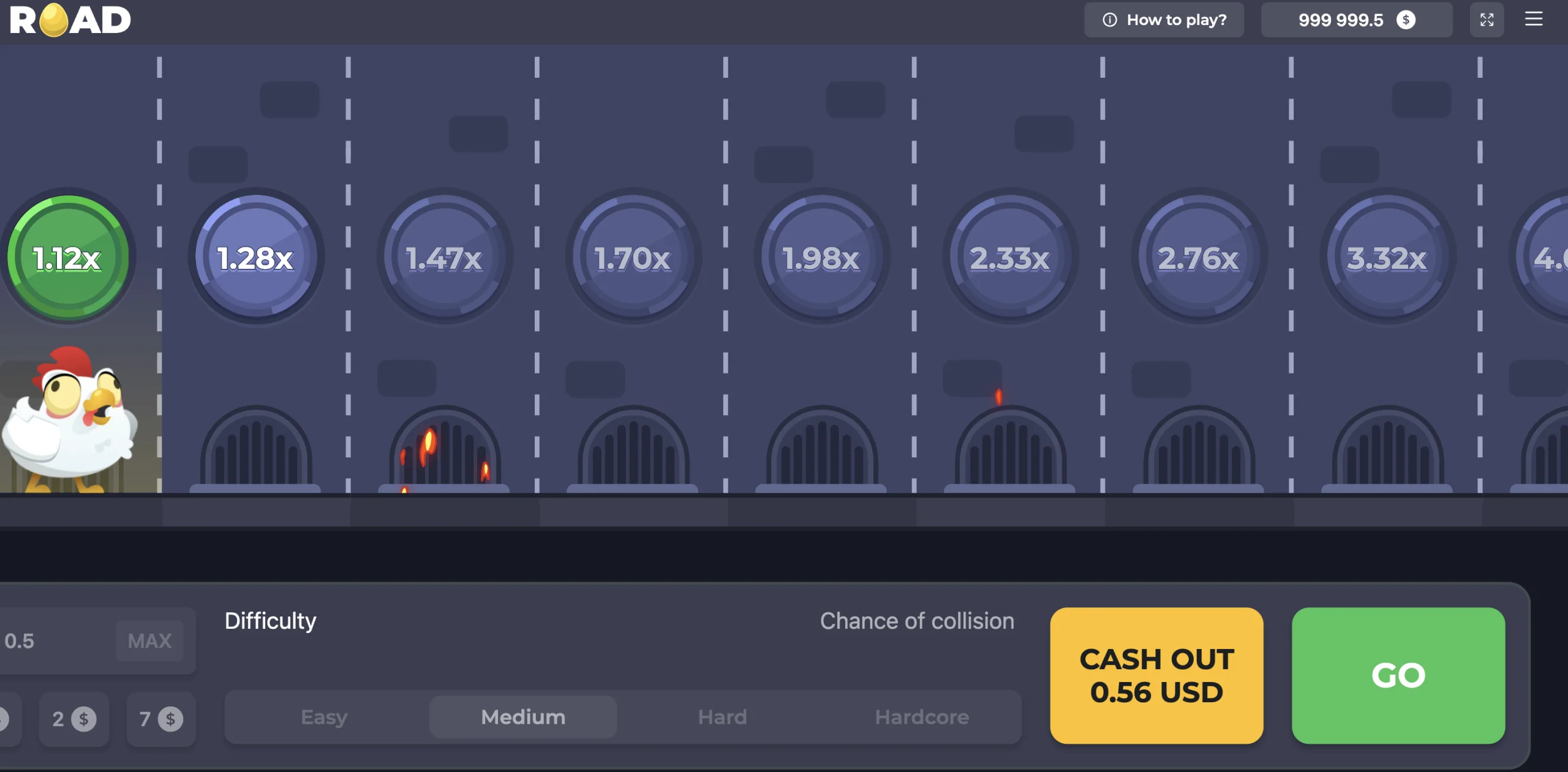Select Easy difficulty
1568x772 pixels.
pos(324,717)
